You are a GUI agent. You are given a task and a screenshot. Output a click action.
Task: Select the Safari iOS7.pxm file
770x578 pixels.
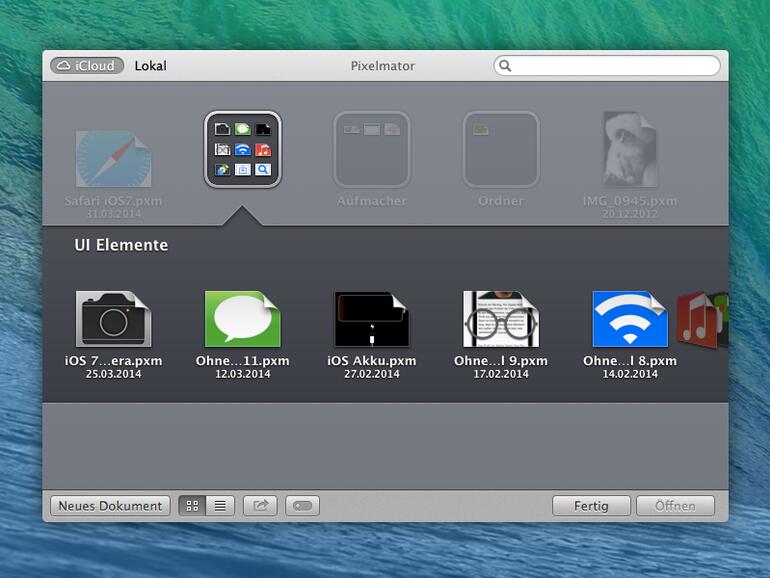click(112, 160)
